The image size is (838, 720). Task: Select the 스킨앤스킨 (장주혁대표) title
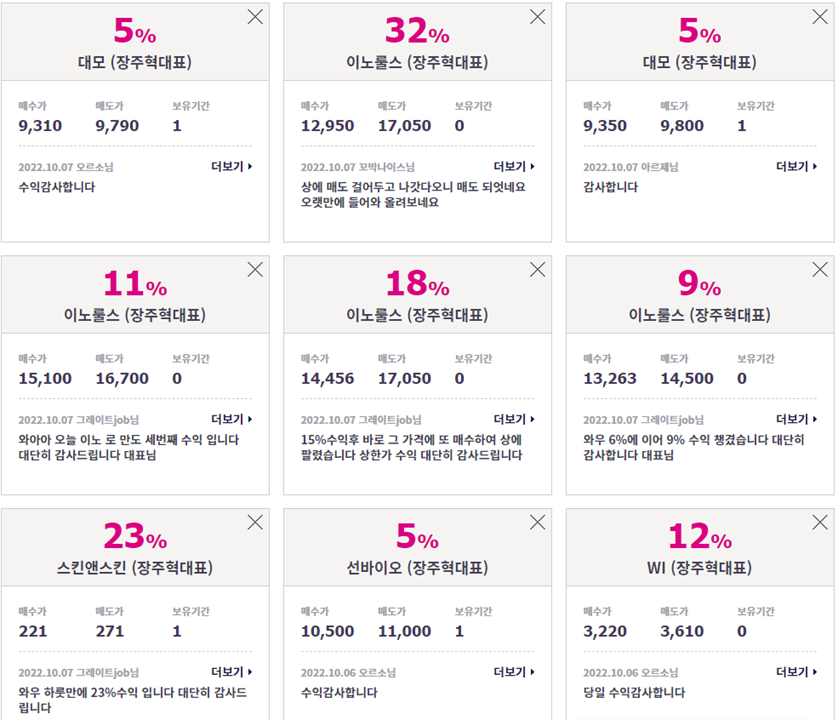(x=135, y=567)
